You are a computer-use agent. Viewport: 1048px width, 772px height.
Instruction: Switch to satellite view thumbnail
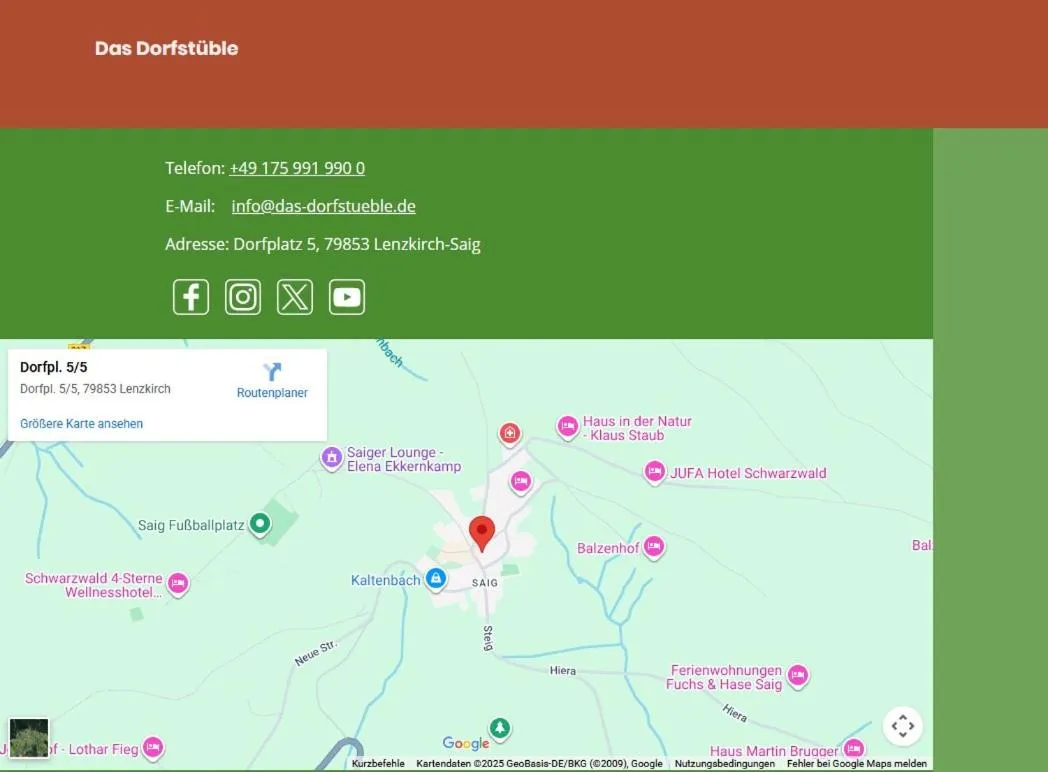pyautogui.click(x=29, y=738)
